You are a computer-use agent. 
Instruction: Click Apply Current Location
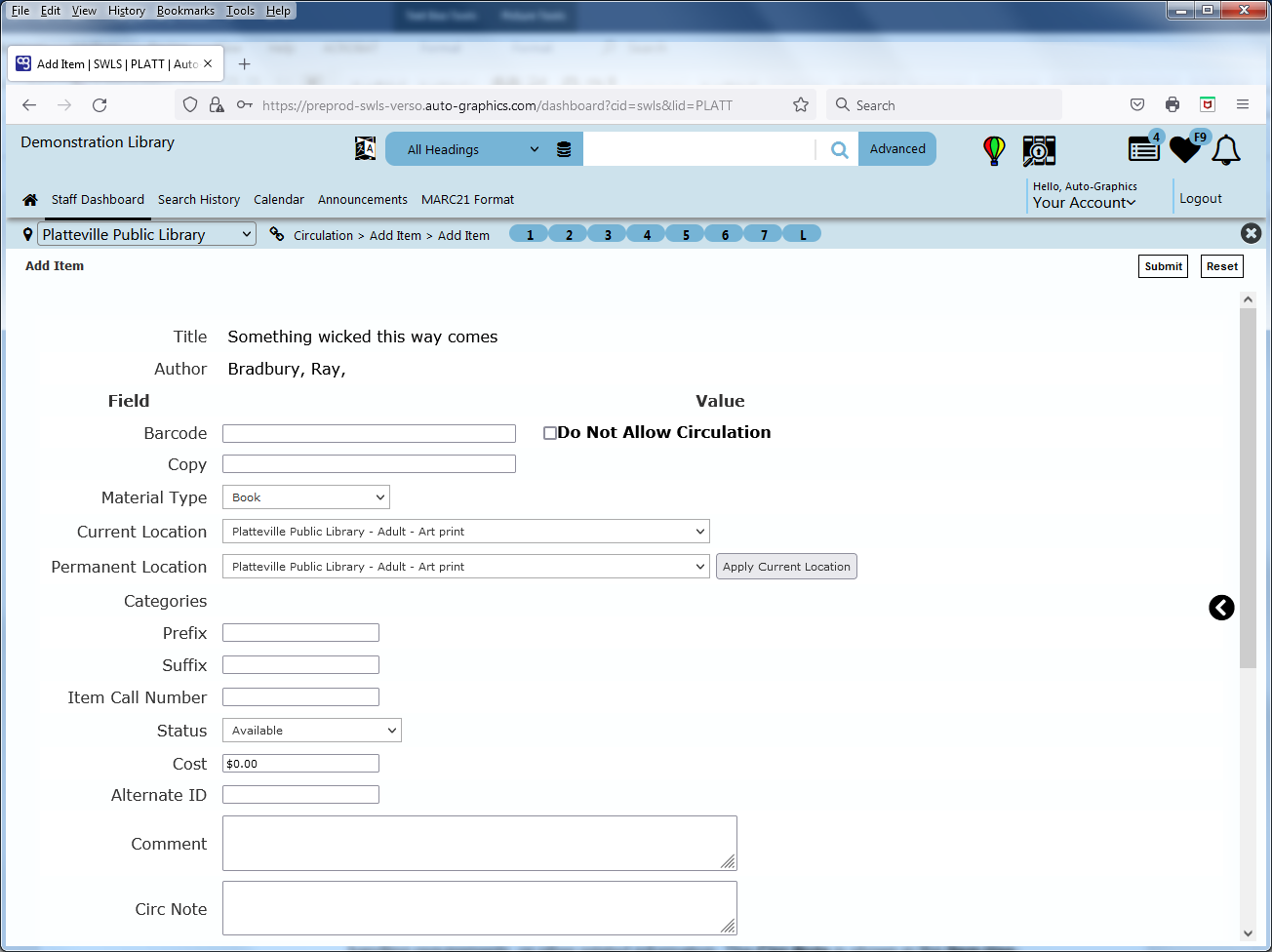coord(786,567)
